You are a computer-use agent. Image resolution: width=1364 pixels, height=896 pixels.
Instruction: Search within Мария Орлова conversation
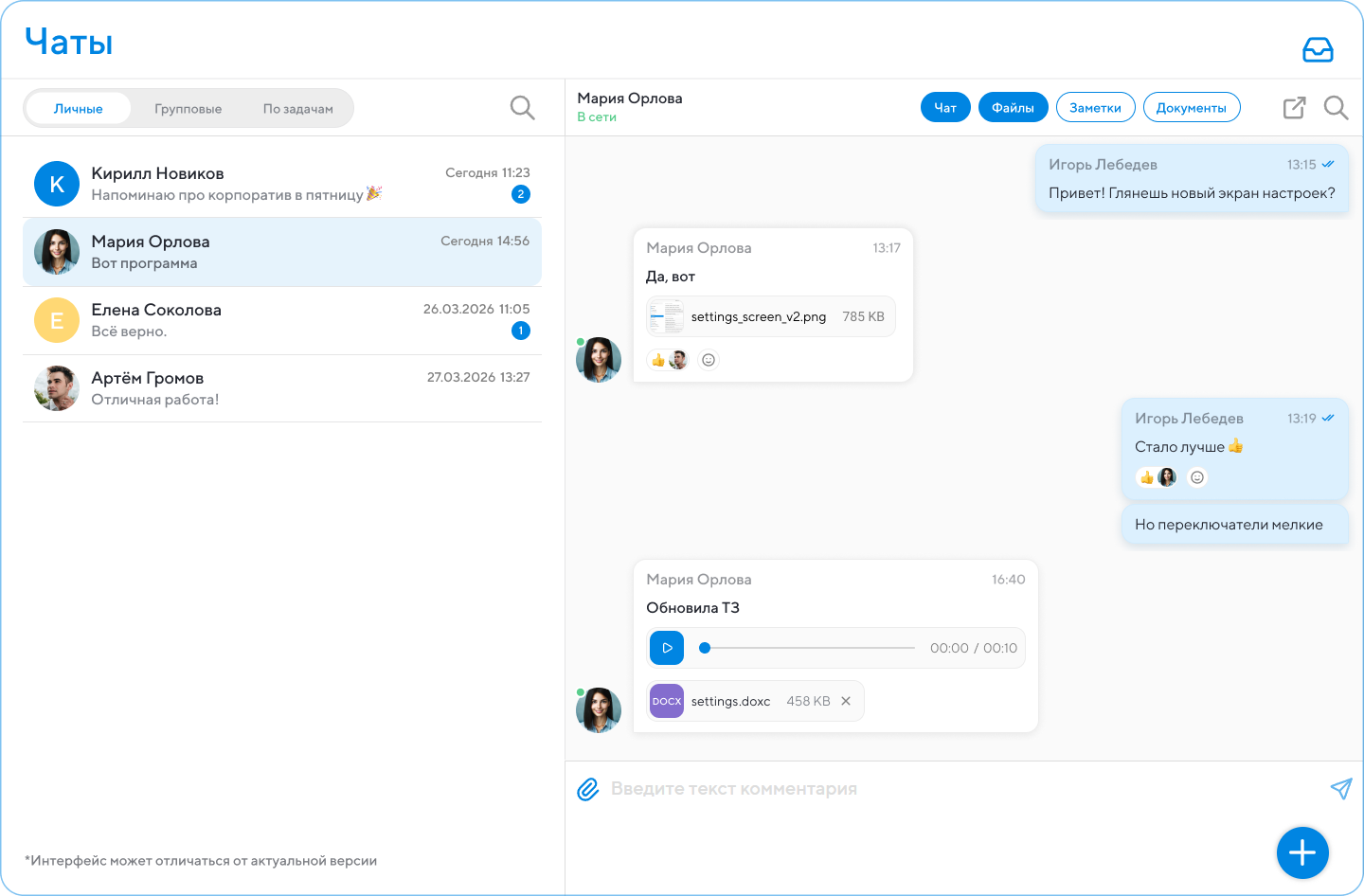point(1336,108)
